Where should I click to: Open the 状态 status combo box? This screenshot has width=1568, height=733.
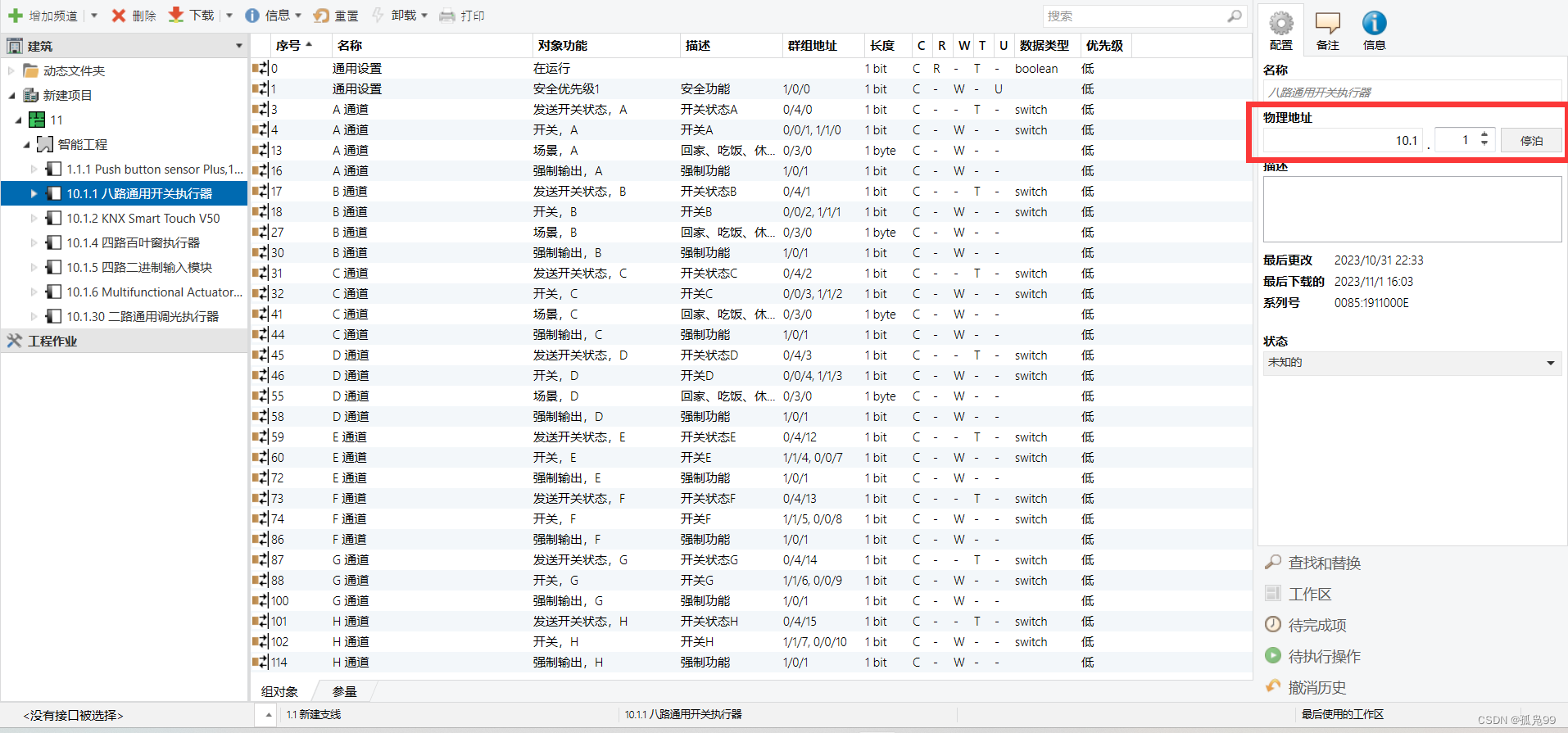point(1412,363)
